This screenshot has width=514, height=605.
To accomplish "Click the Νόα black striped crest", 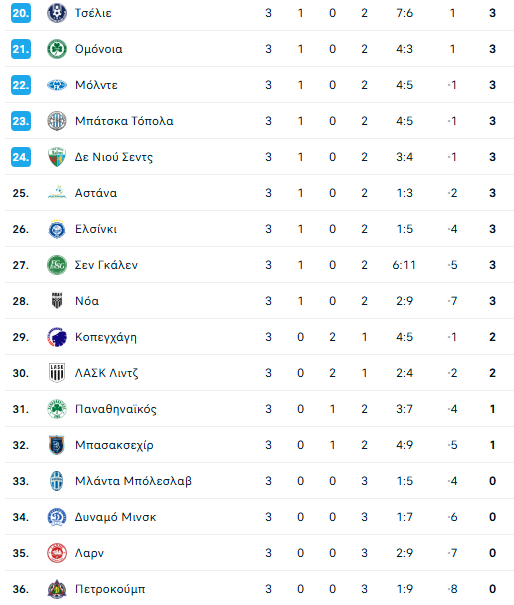I will point(57,301).
